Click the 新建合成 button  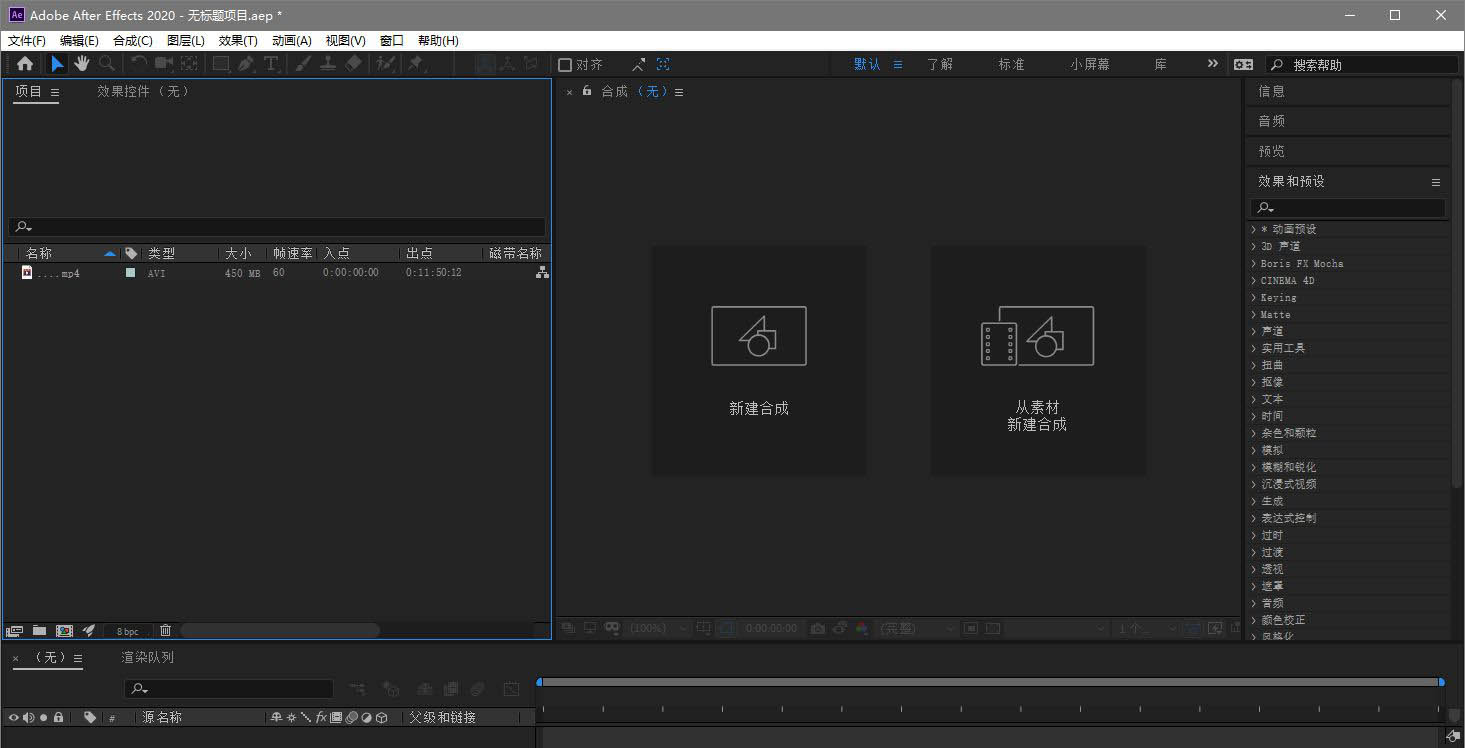(758, 361)
